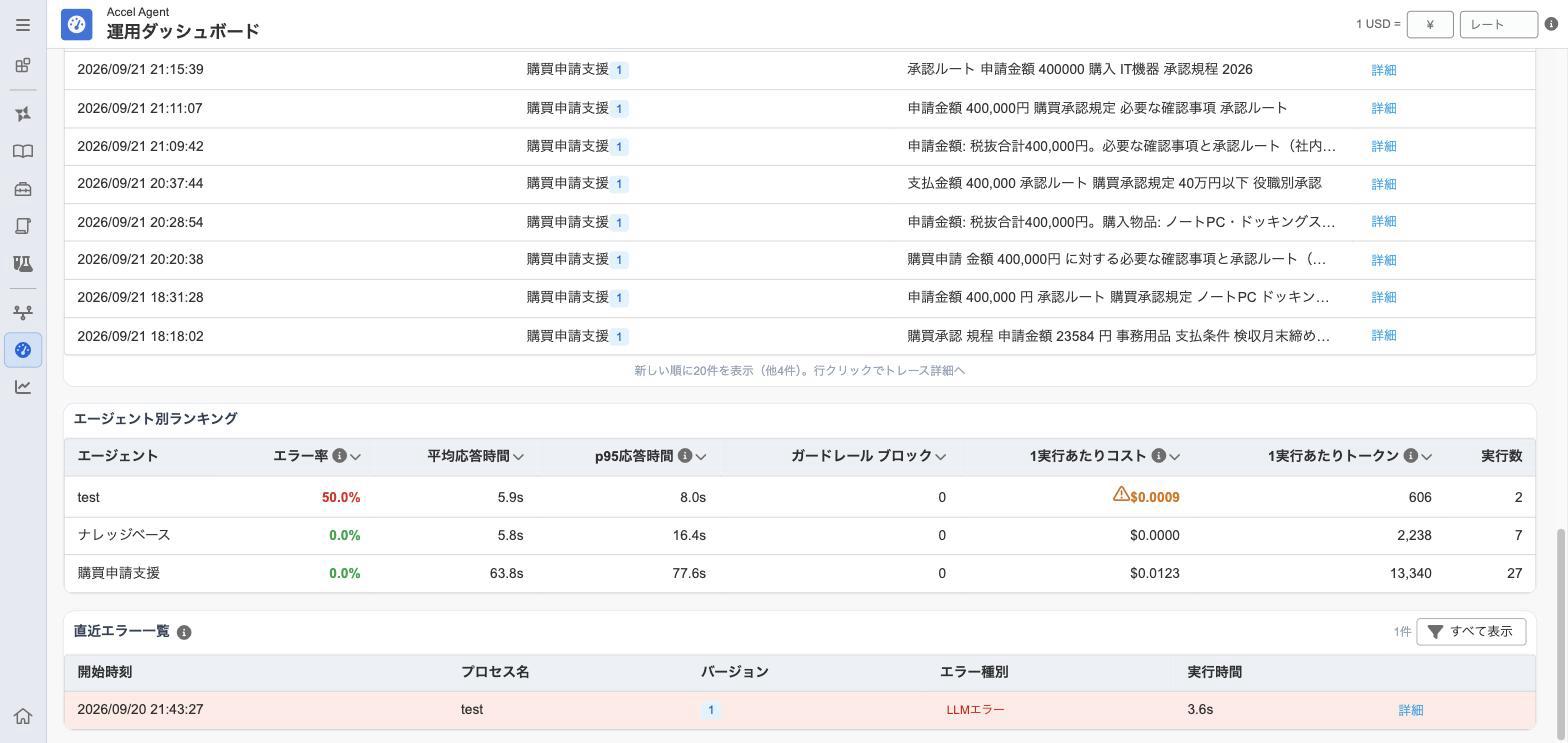Open the line chart analytics sidebar icon
1568x743 pixels.
[x=23, y=387]
